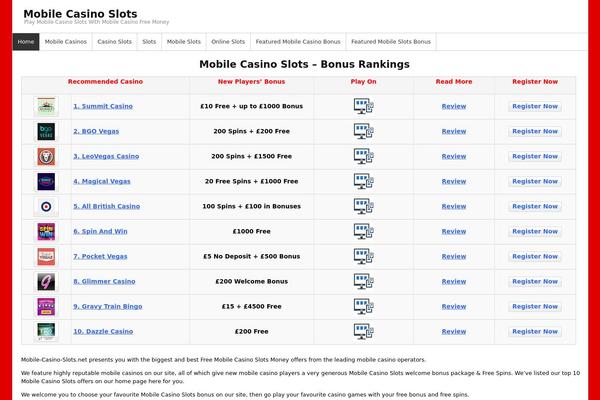Read the Pocket Vegas Review link
The height and width of the screenshot is (400, 600).
[454, 256]
